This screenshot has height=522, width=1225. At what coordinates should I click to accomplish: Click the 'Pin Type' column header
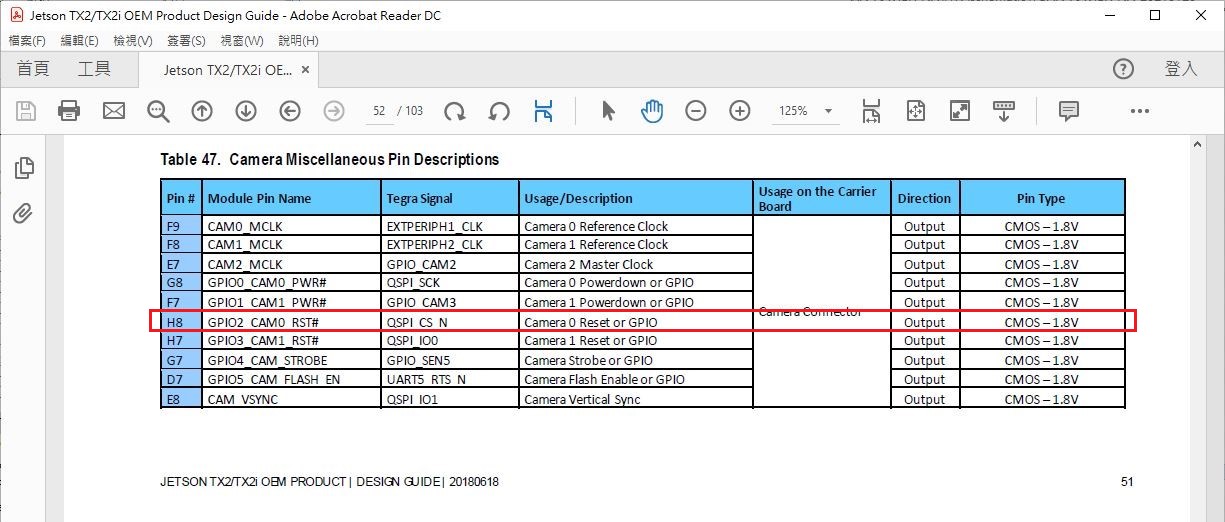pos(1041,198)
